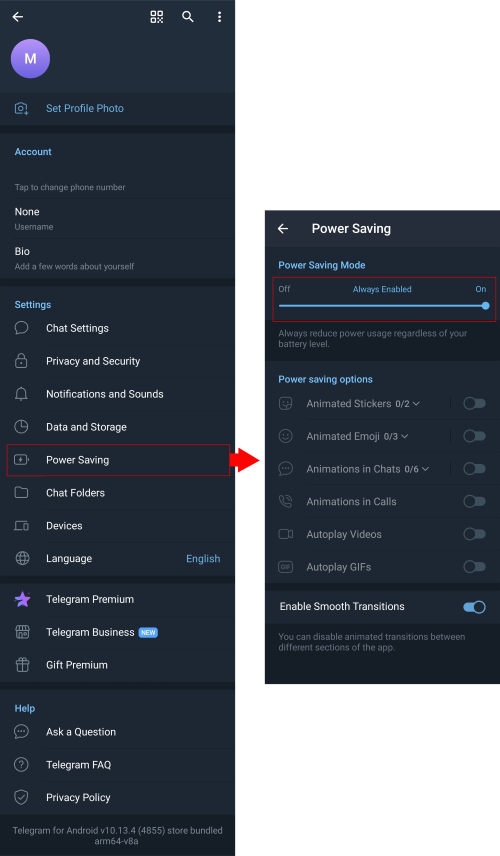Open the QR code icon in header
The width and height of the screenshot is (500, 856).
pos(157,17)
